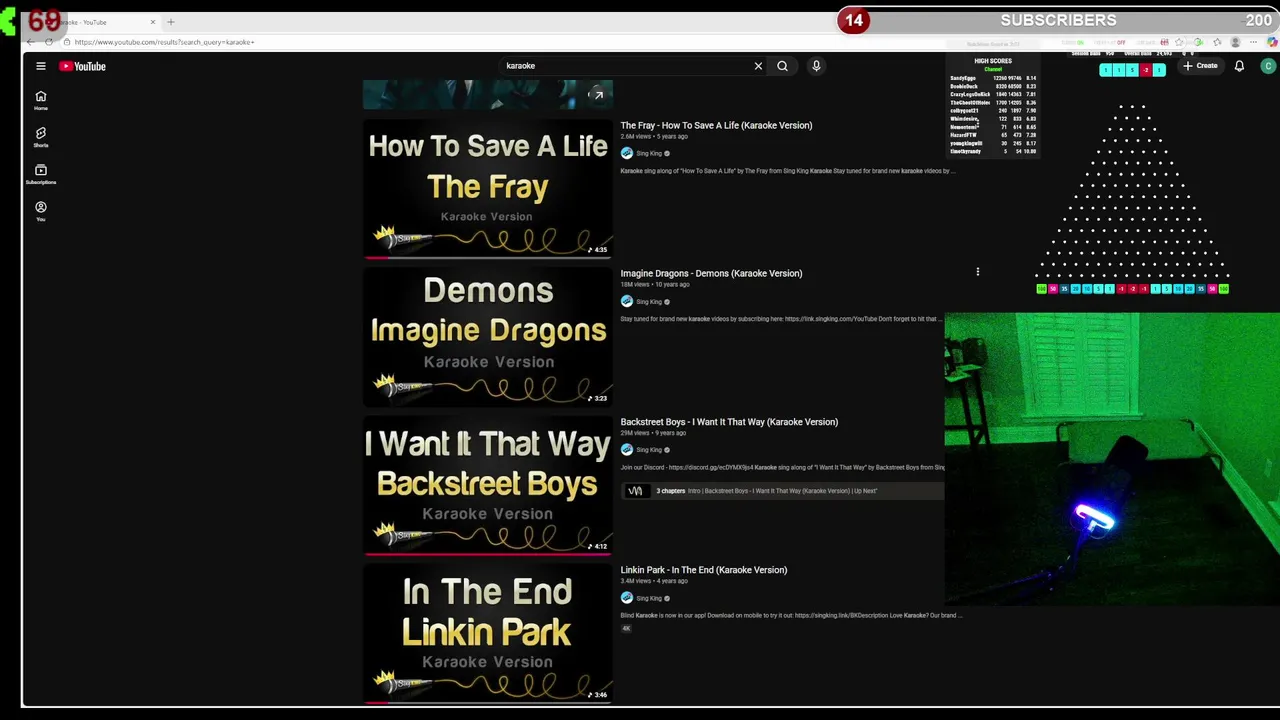This screenshot has height=720, width=1280.
Task: Expand the 3 chapters row
Action: (x=783, y=491)
